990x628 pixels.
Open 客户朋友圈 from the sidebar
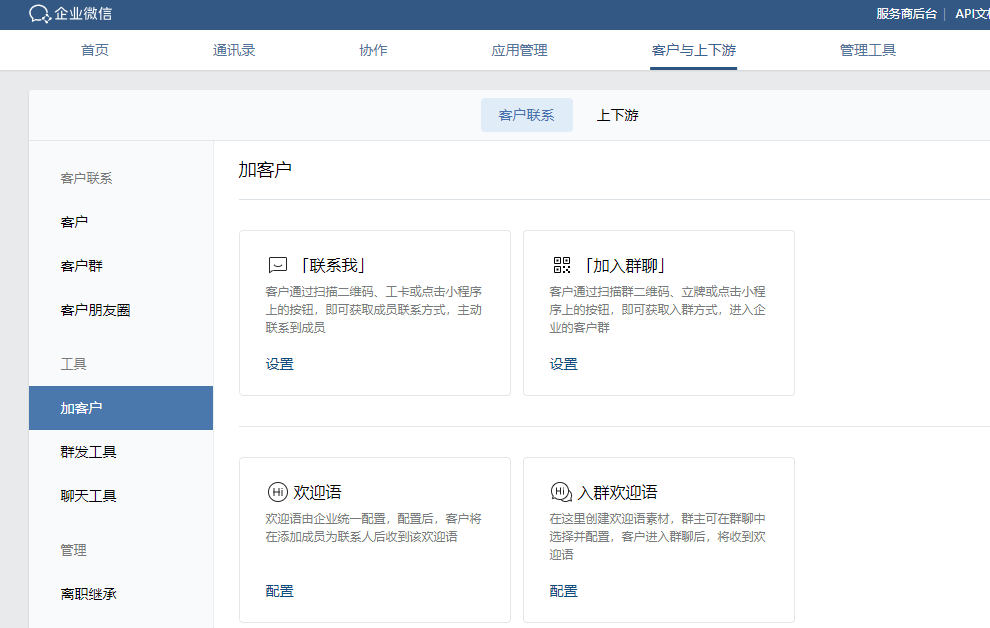click(96, 310)
